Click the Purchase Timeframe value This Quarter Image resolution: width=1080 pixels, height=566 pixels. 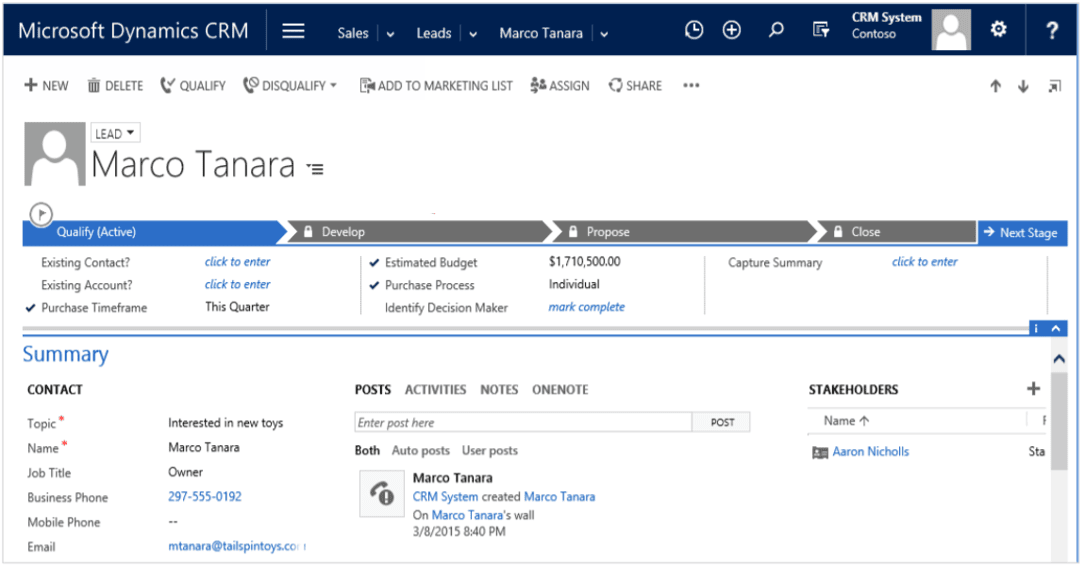coord(237,307)
